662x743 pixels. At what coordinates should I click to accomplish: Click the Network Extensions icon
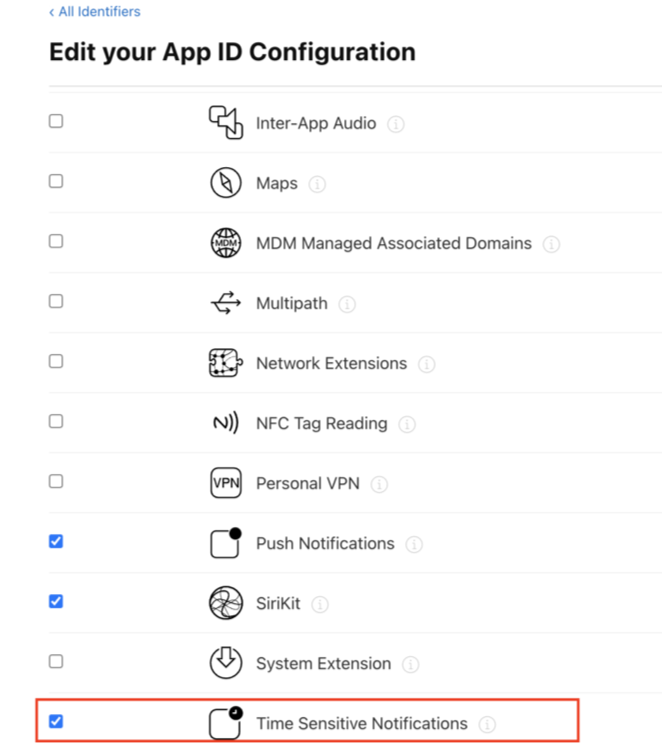[x=225, y=363]
